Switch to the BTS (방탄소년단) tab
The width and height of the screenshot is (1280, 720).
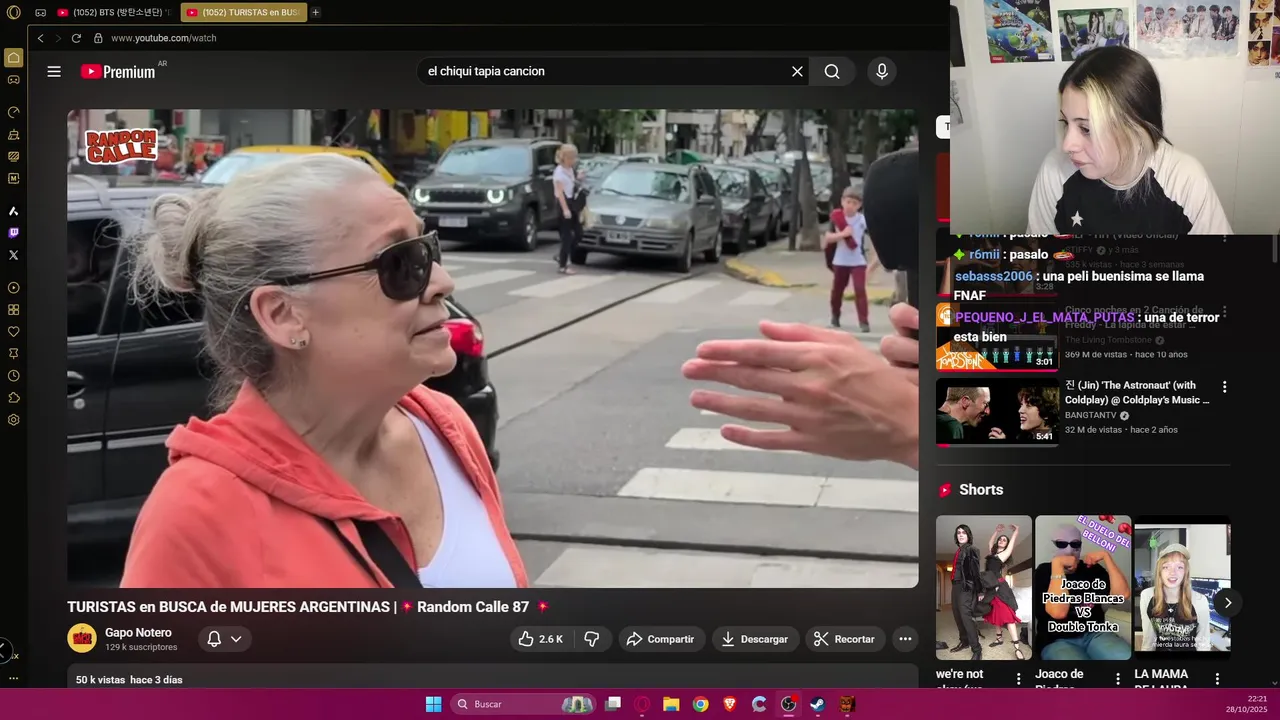coord(114,12)
